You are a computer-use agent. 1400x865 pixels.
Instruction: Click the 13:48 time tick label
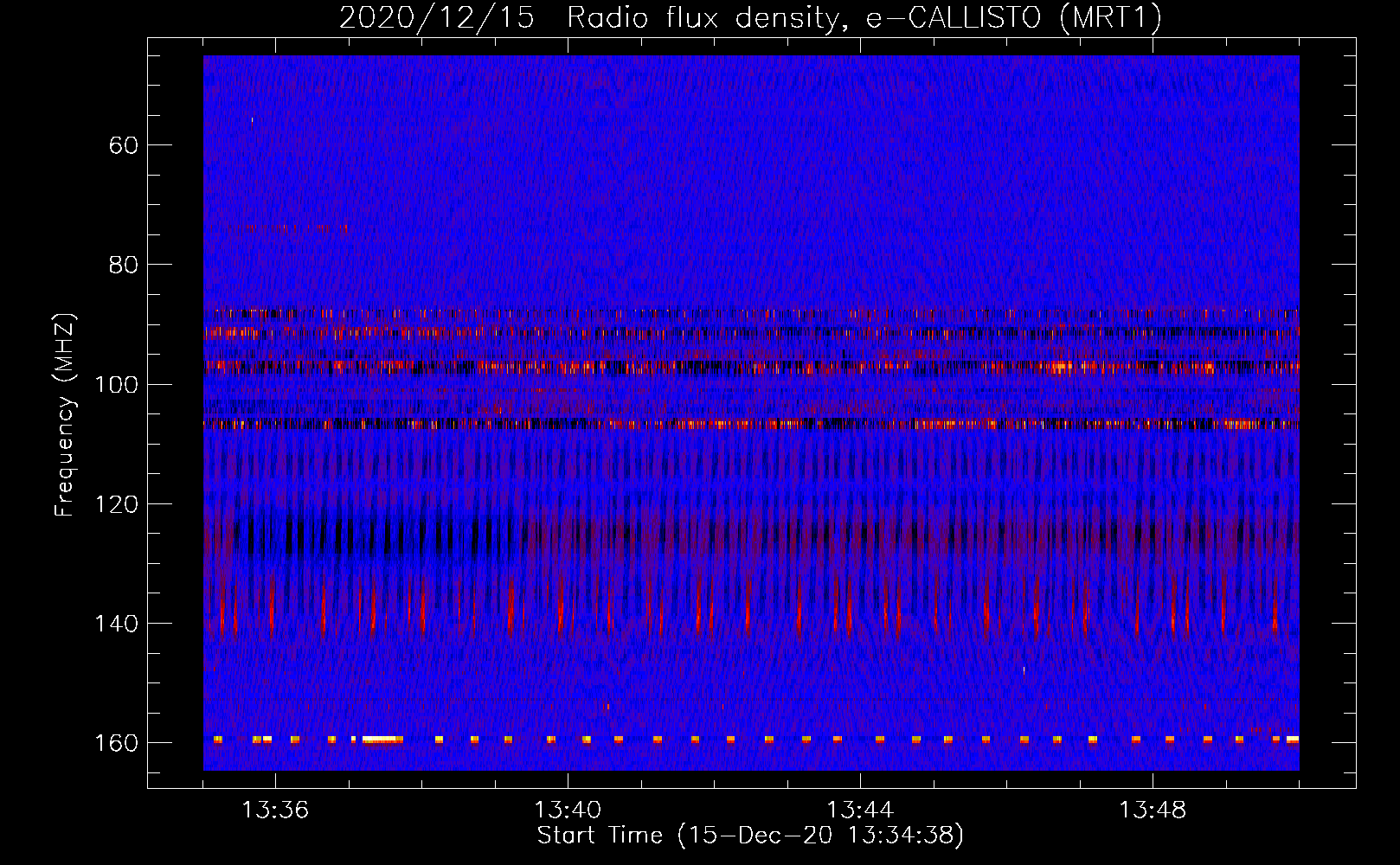pyautogui.click(x=1153, y=810)
